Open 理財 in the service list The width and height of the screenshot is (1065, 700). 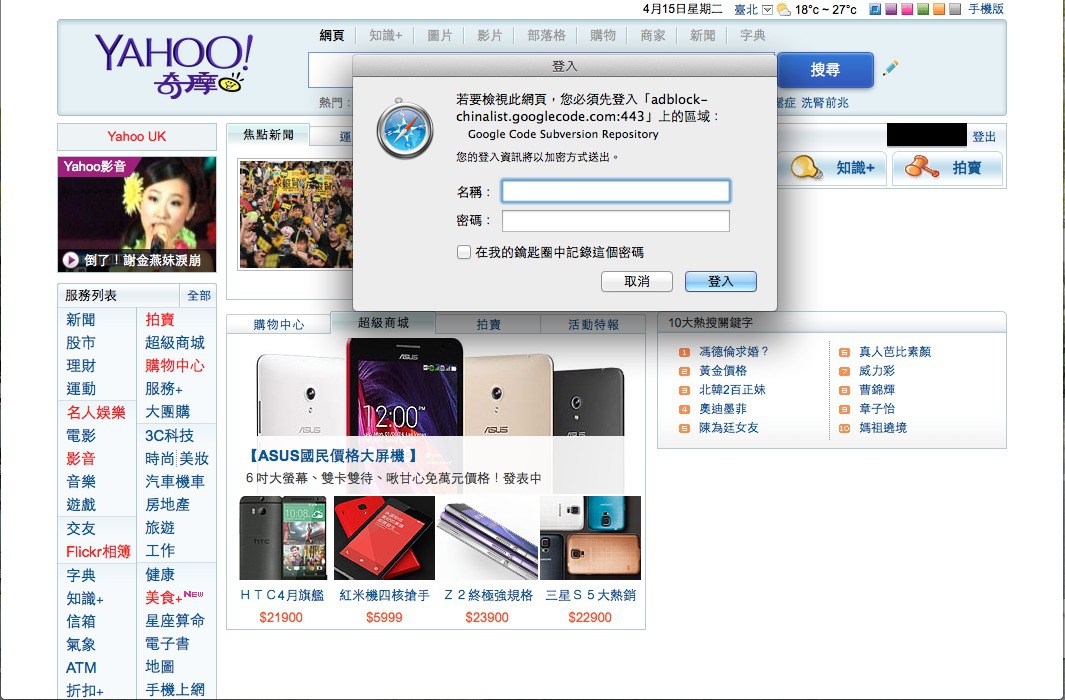point(81,366)
